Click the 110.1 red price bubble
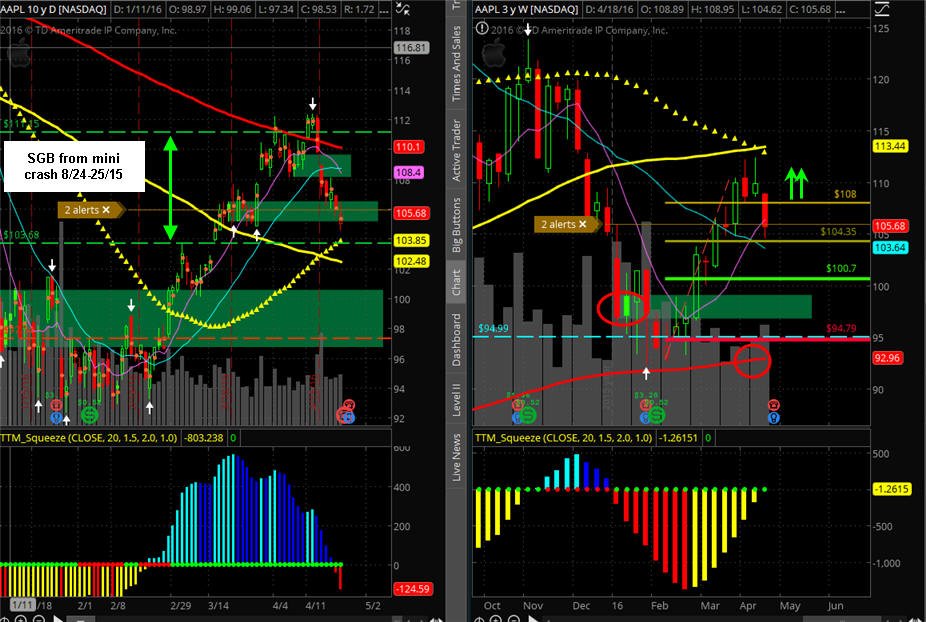This screenshot has height=622, width=926. [x=408, y=146]
